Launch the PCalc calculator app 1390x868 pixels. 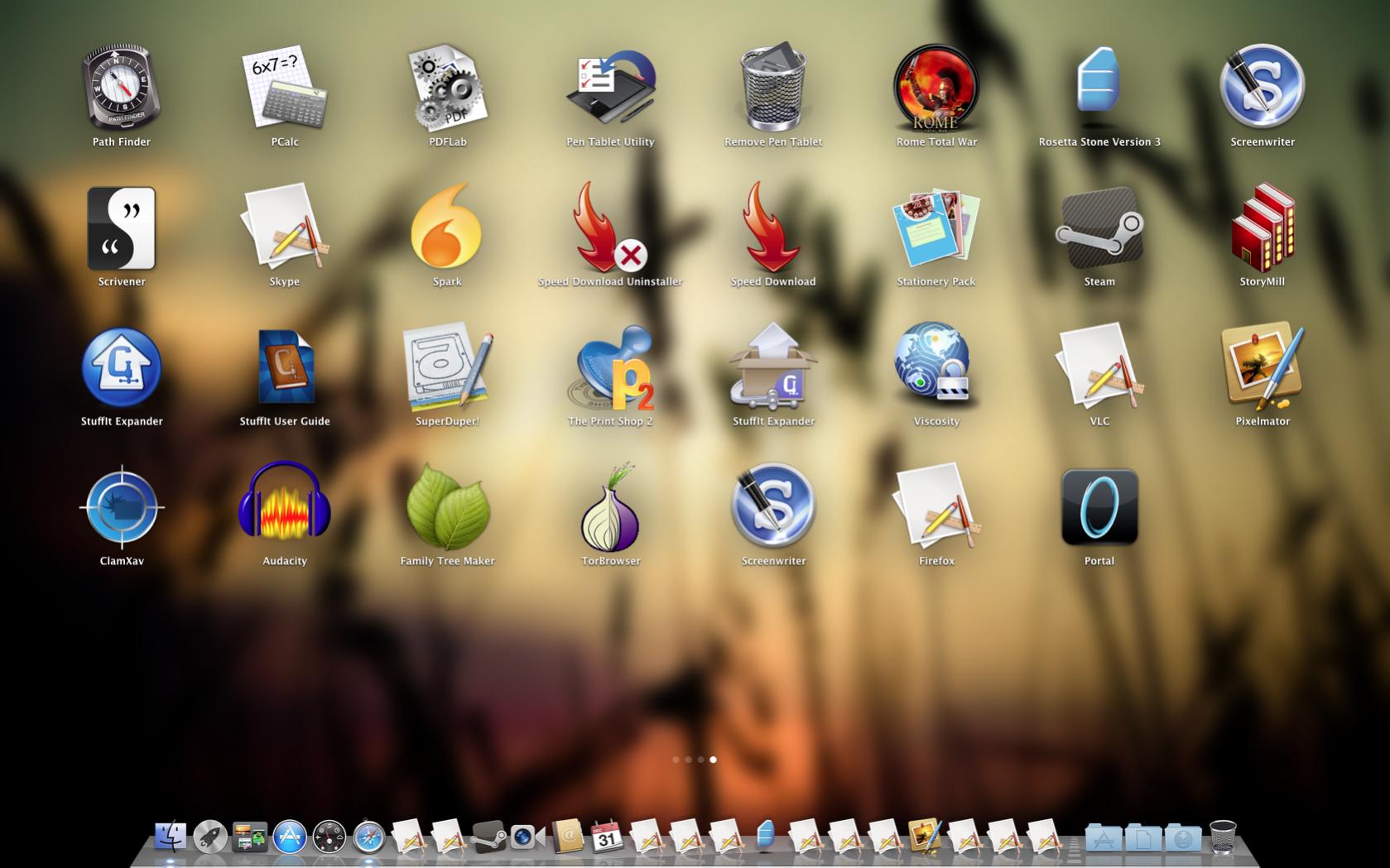(285, 88)
